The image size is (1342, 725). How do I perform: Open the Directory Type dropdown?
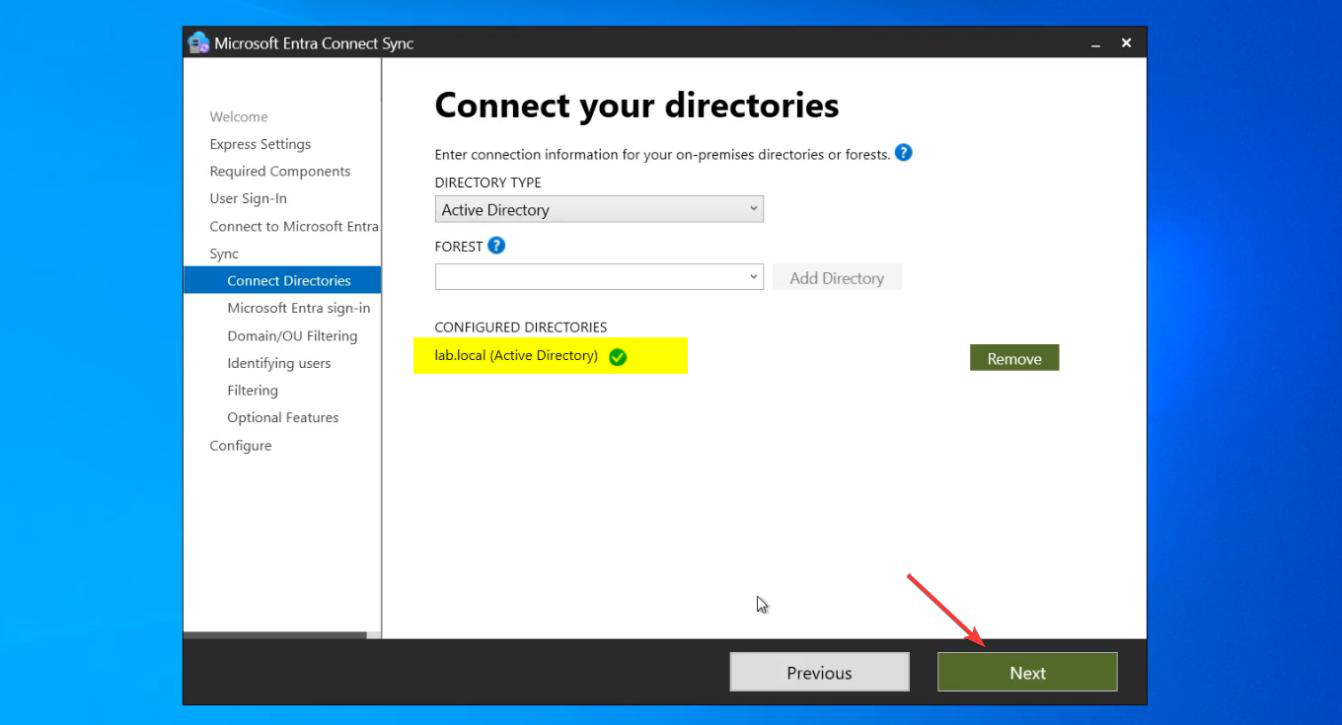[x=599, y=209]
